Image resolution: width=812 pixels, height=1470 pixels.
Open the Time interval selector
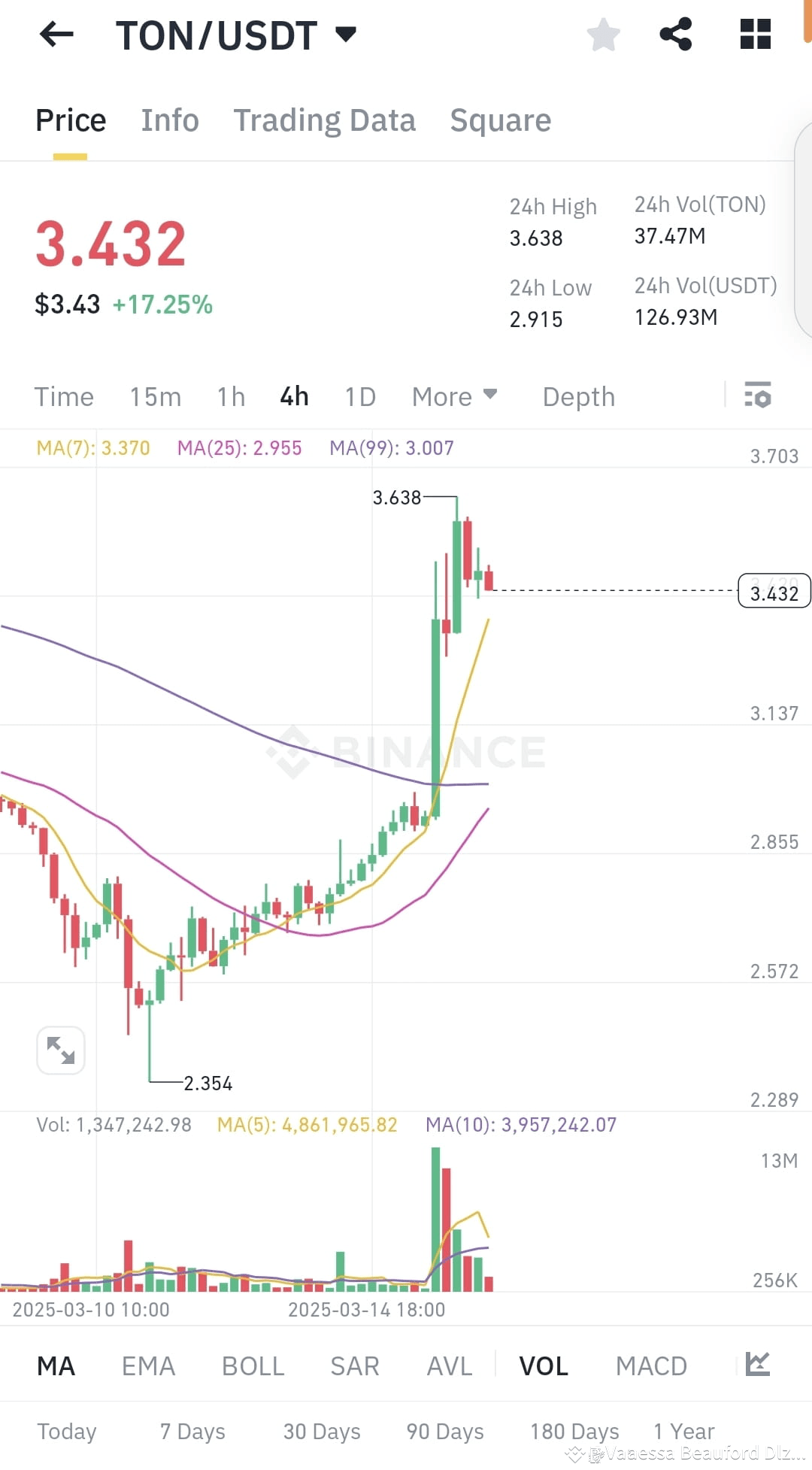coord(64,396)
